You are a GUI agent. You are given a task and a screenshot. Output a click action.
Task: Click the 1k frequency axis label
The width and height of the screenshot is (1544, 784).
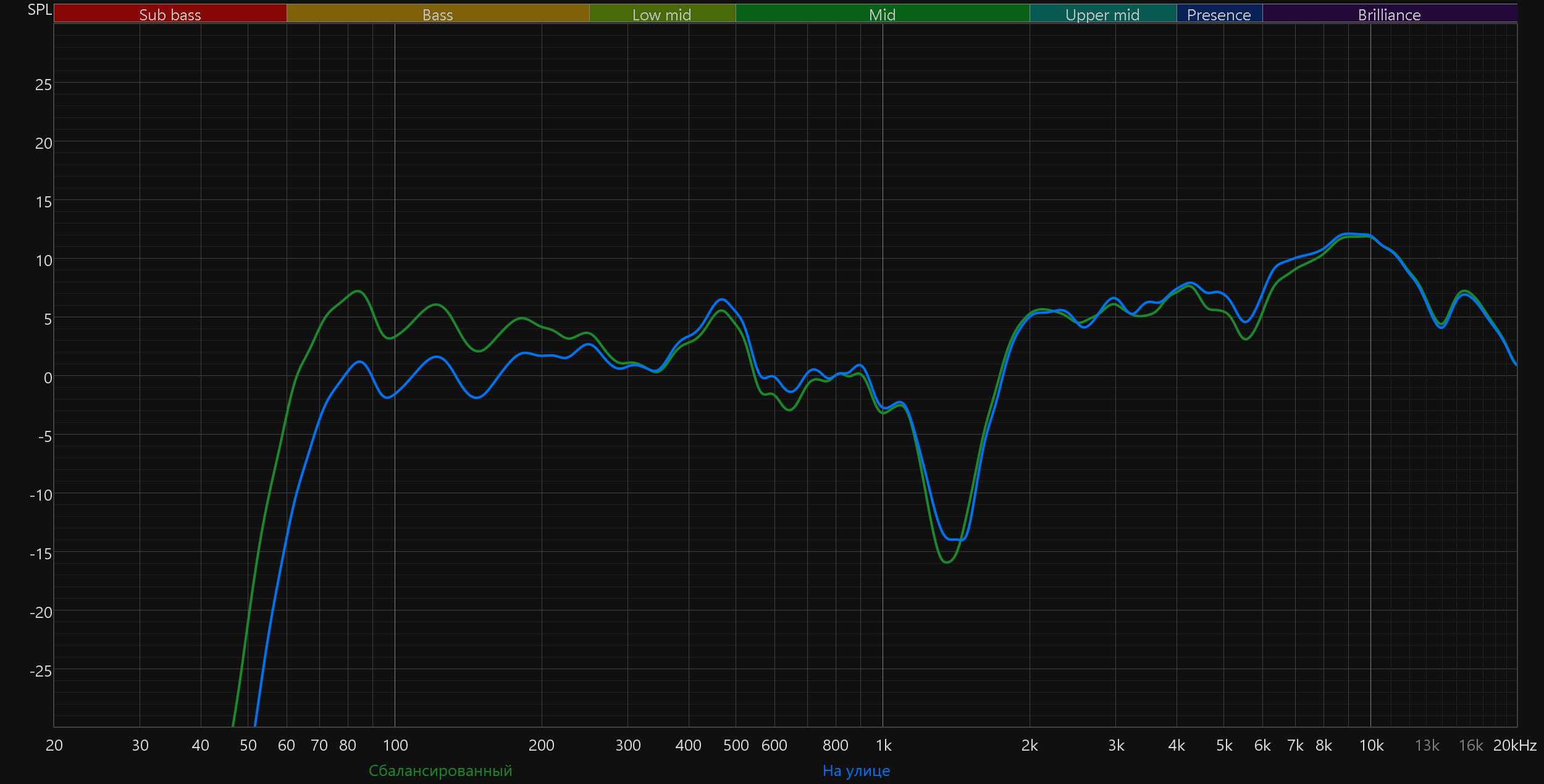(883, 745)
